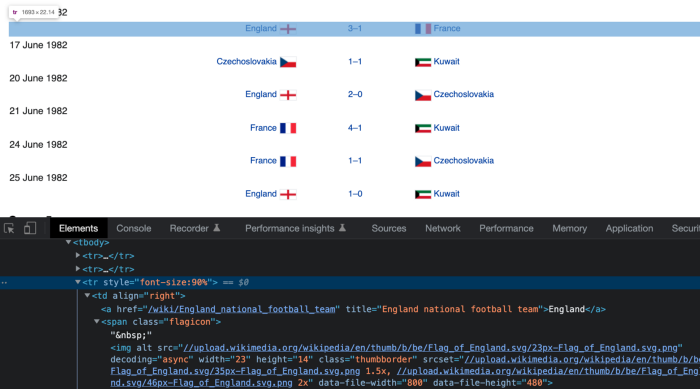Screen dimensions: 700x389
Task: Click the Performance insights flask icon
Action: tap(342, 228)
